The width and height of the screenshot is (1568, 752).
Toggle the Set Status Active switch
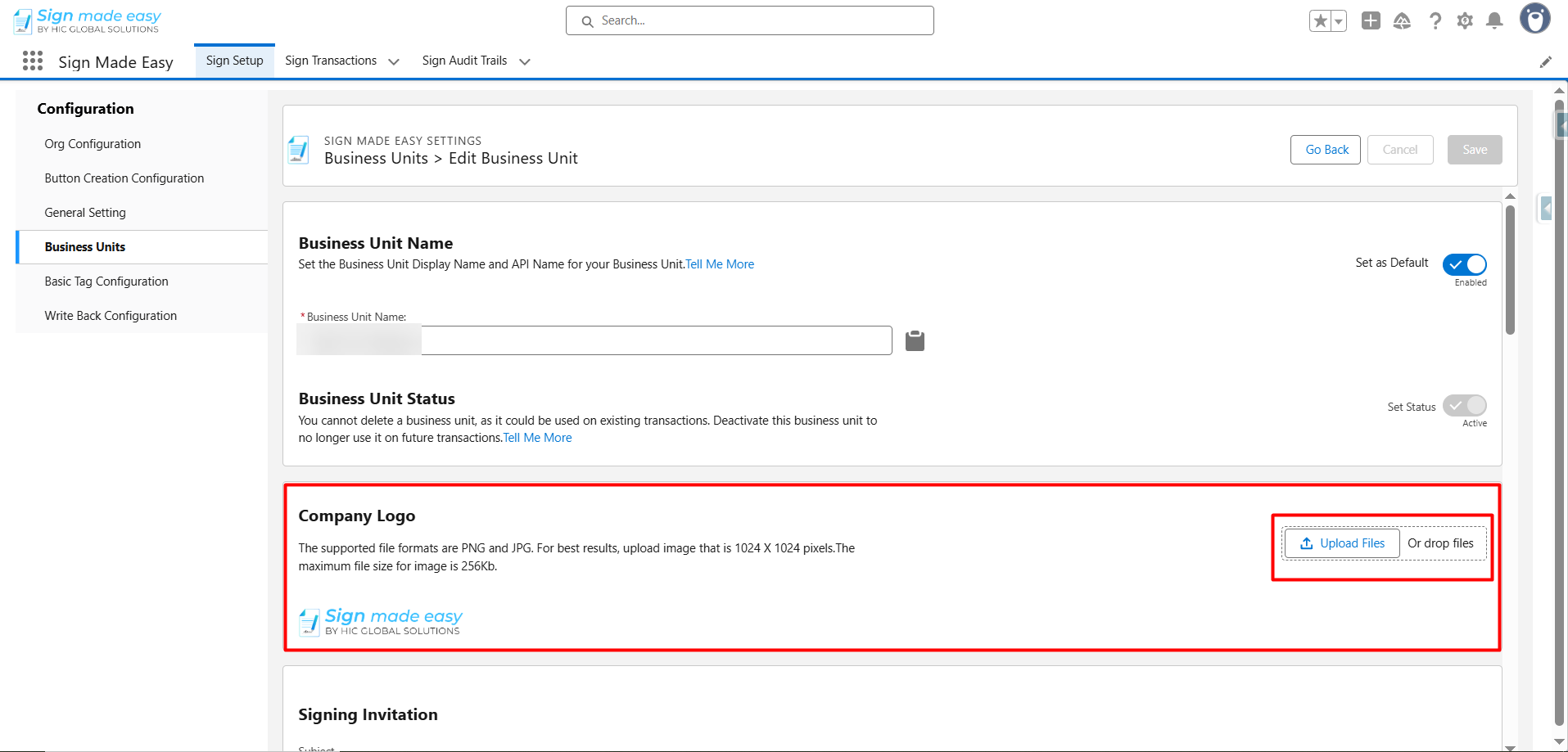[x=1464, y=406]
